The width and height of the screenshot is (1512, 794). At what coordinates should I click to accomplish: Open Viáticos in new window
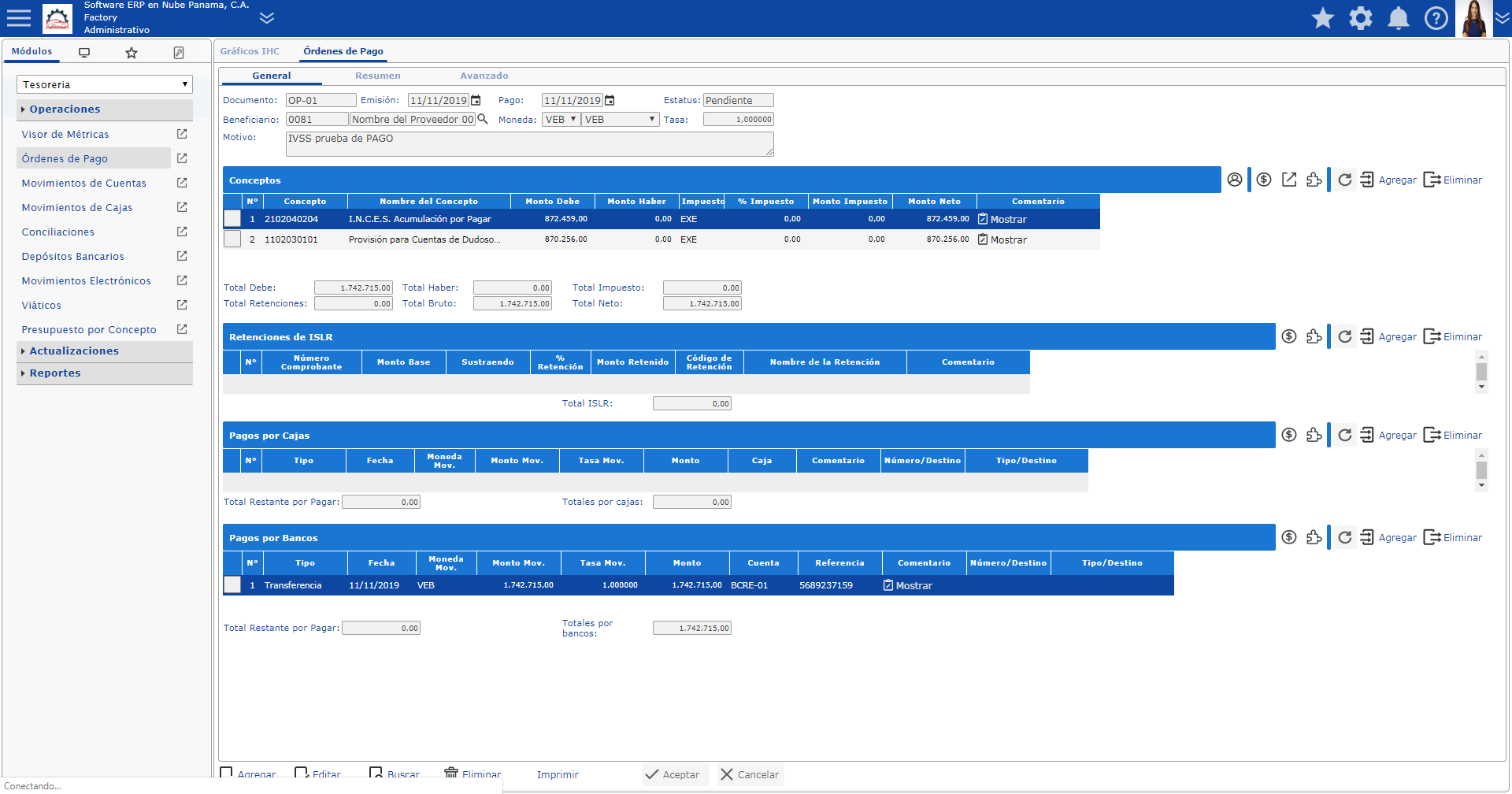[x=182, y=305]
